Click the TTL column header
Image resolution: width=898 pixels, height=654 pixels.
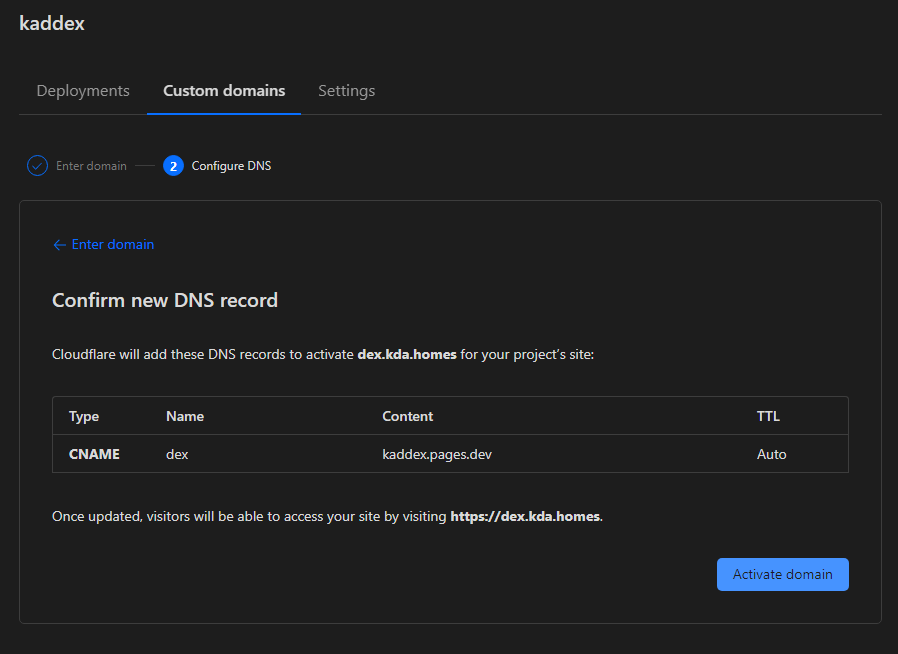[x=768, y=416]
